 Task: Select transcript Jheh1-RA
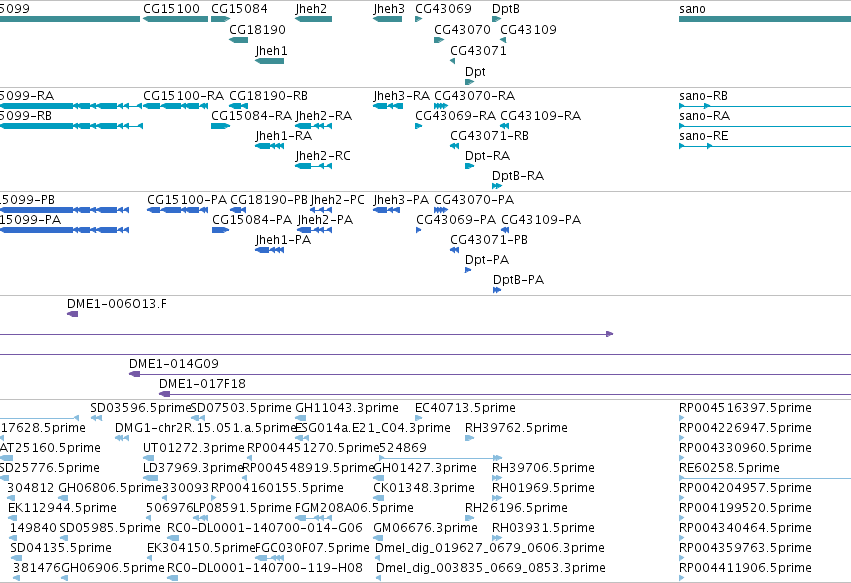(x=270, y=146)
